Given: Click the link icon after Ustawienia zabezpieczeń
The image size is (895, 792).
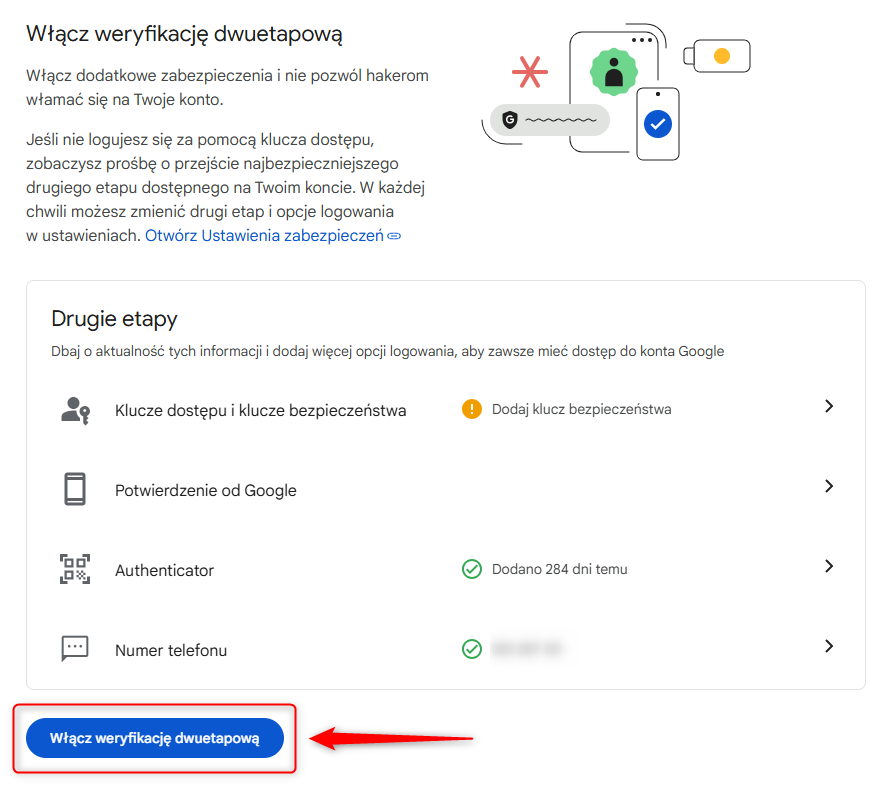Looking at the screenshot, I should (x=394, y=236).
